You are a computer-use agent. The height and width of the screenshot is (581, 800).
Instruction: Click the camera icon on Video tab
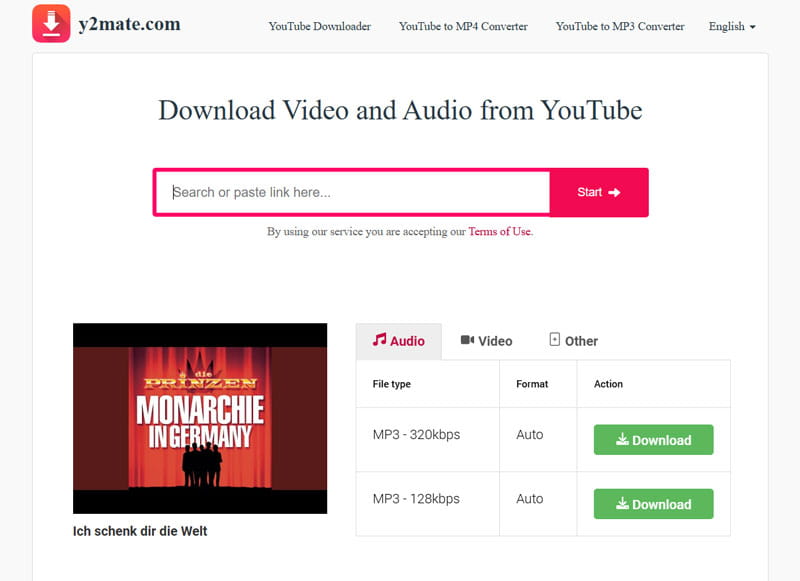click(467, 340)
